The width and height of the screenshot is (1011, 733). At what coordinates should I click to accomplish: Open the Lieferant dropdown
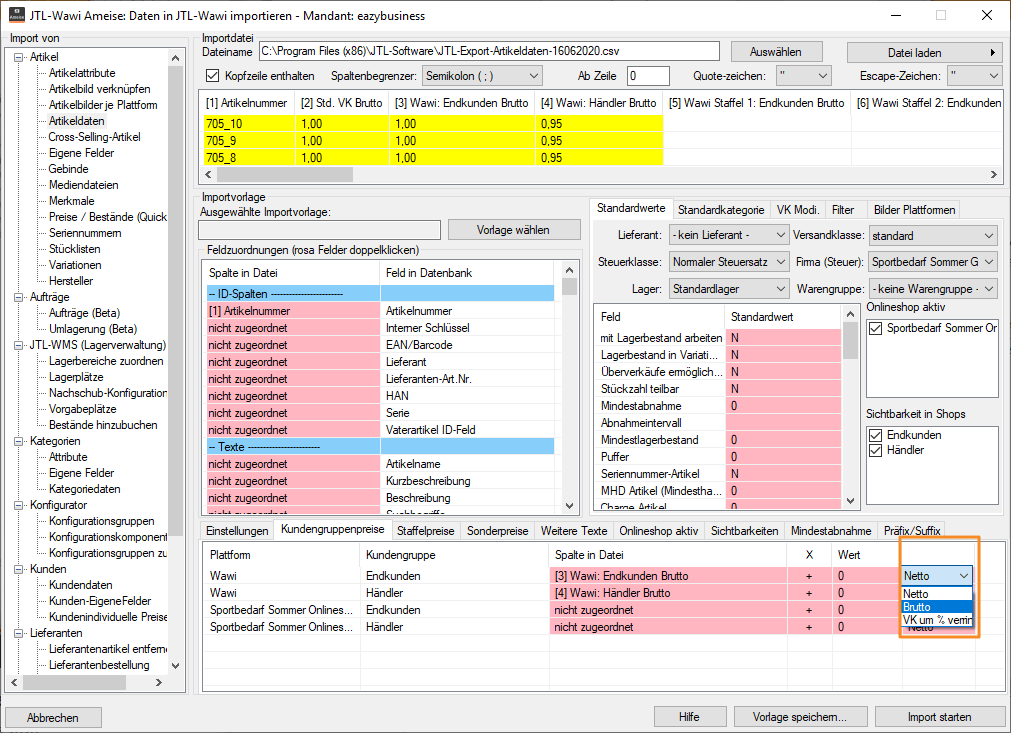729,235
